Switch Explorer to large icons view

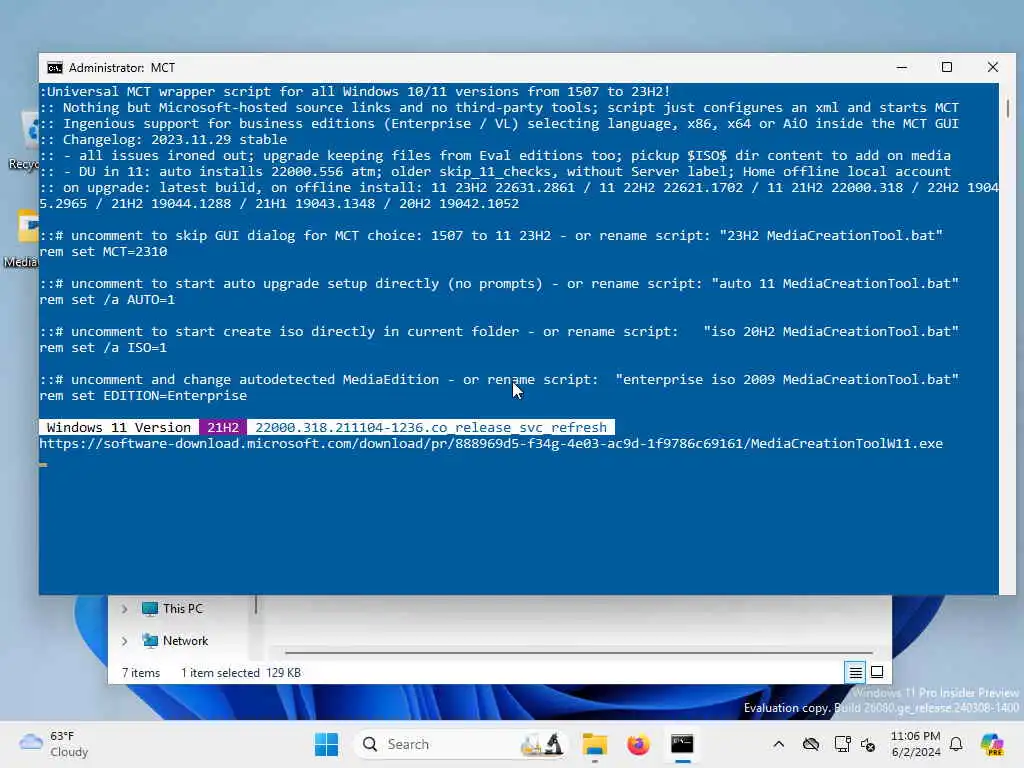pos(877,672)
